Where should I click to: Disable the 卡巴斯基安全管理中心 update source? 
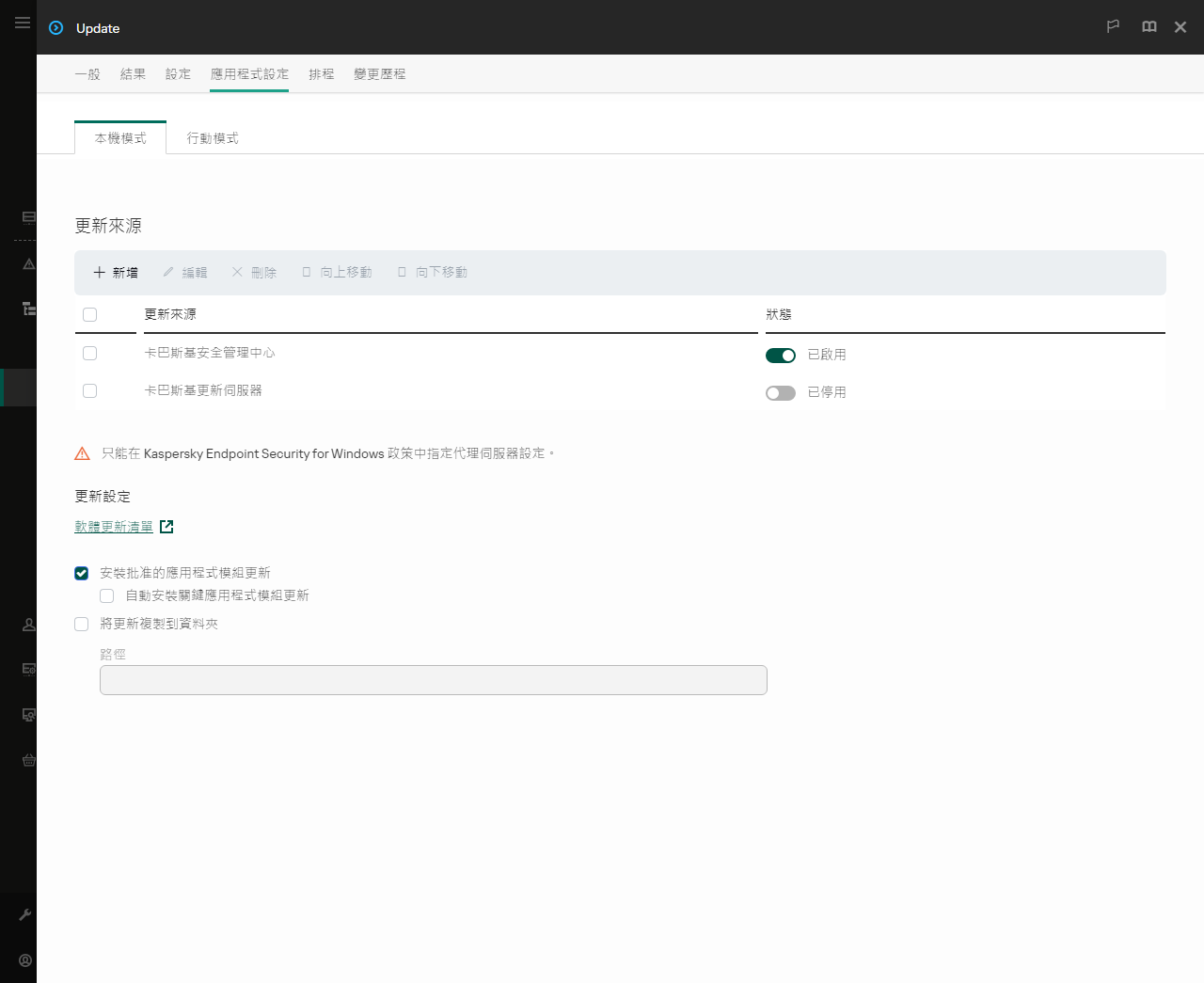tap(781, 356)
